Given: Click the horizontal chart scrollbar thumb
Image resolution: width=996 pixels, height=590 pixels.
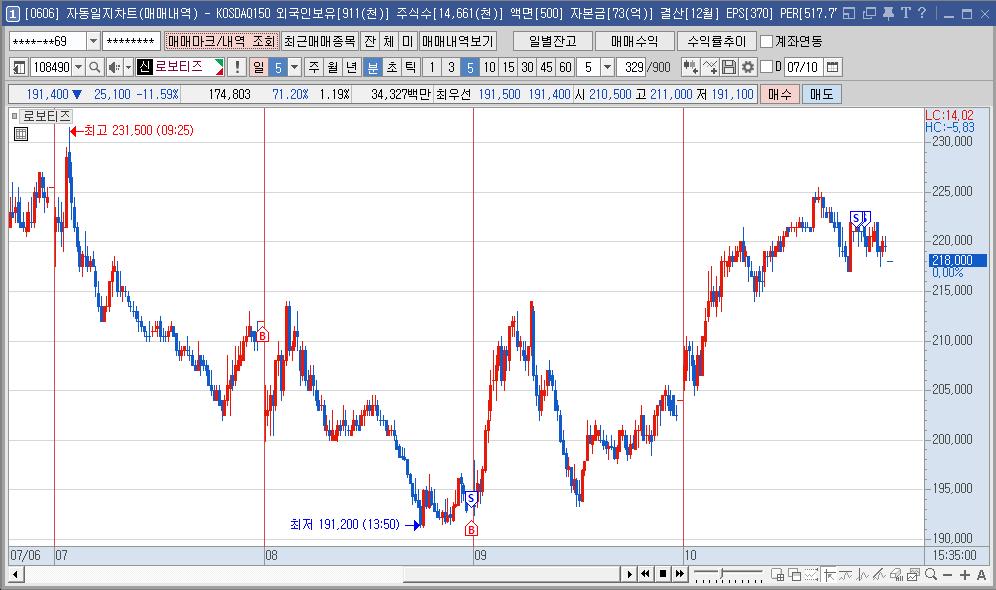Looking at the screenshot, I should 511,574.
